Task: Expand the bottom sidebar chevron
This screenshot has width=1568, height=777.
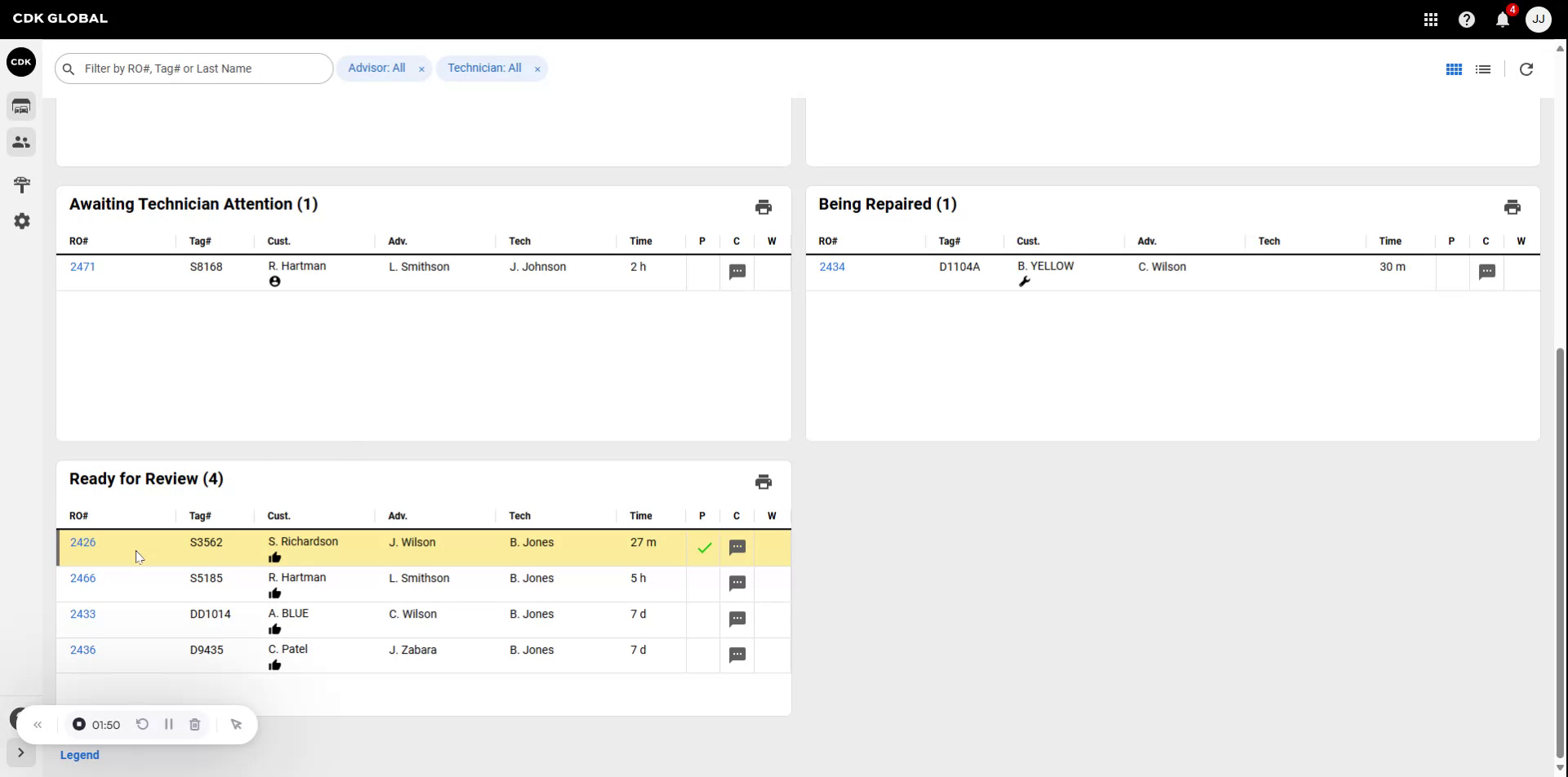Action: 20,753
